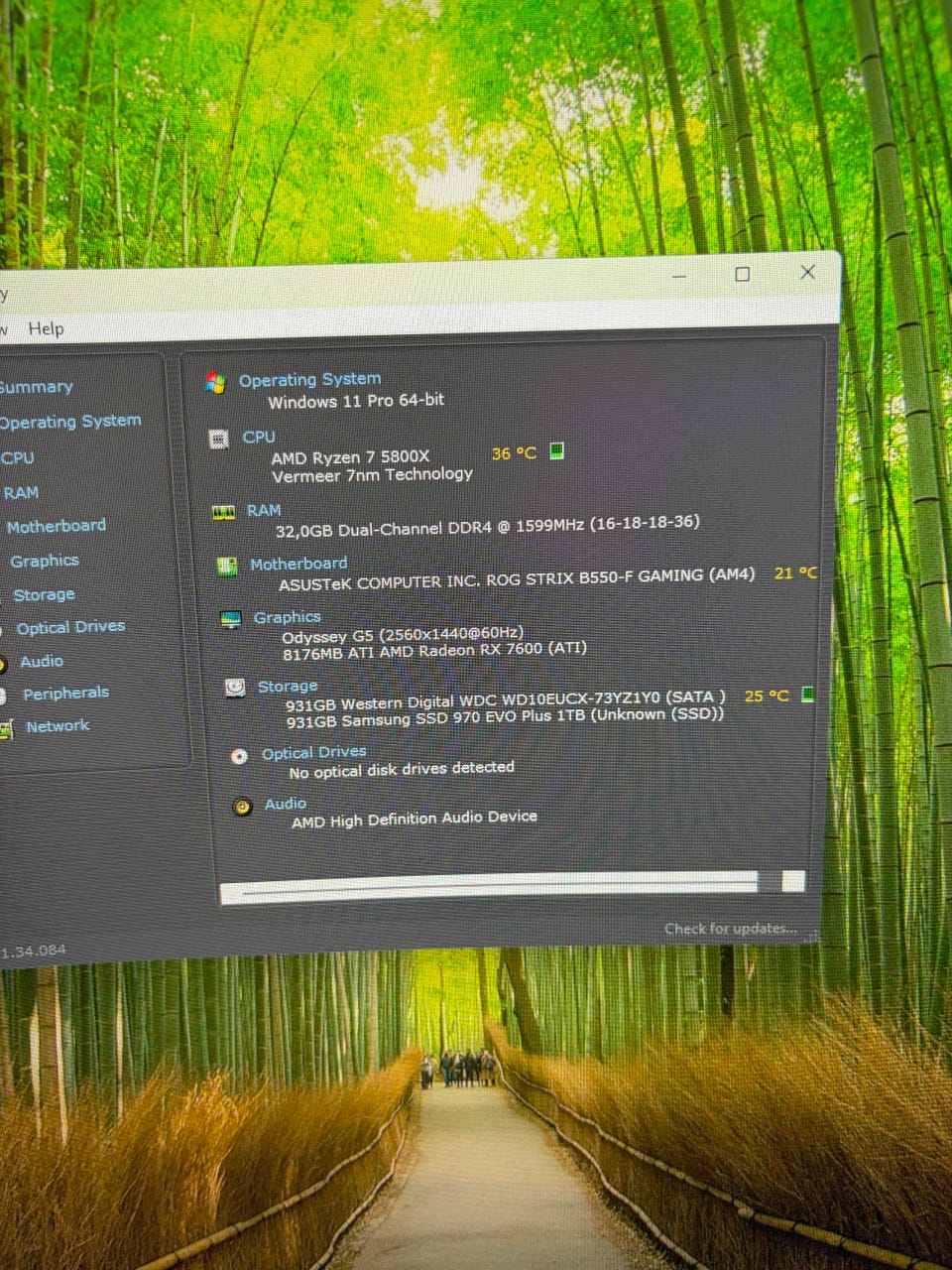Open the RAM section in sidebar

click(21, 492)
